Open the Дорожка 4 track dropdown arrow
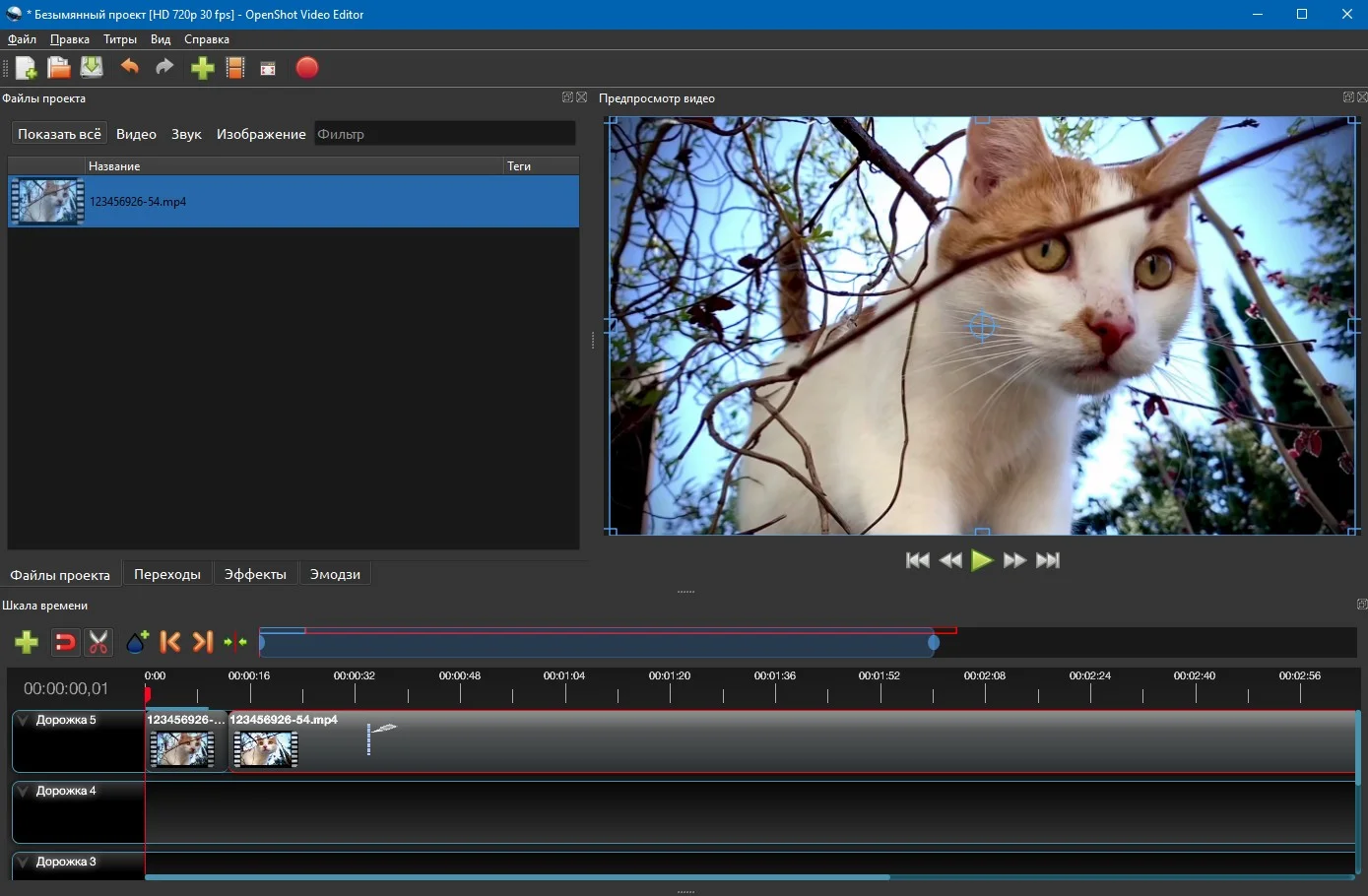 pyautogui.click(x=25, y=792)
